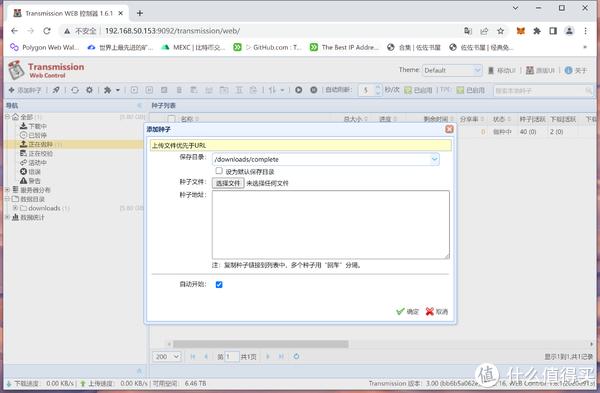Viewport: 600px width, 393px height.
Task: Select the 活动中 active tree item
Action: (33, 163)
